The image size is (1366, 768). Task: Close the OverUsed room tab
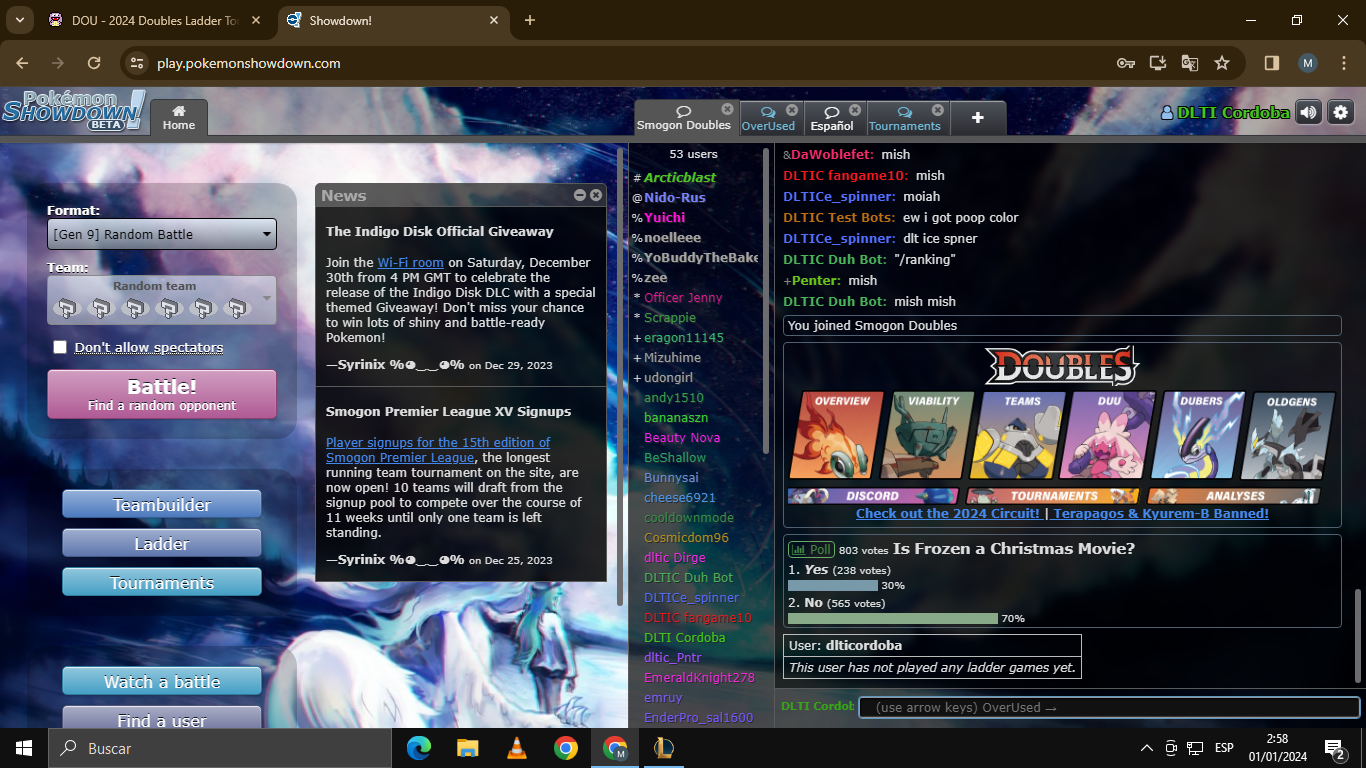[x=792, y=110]
